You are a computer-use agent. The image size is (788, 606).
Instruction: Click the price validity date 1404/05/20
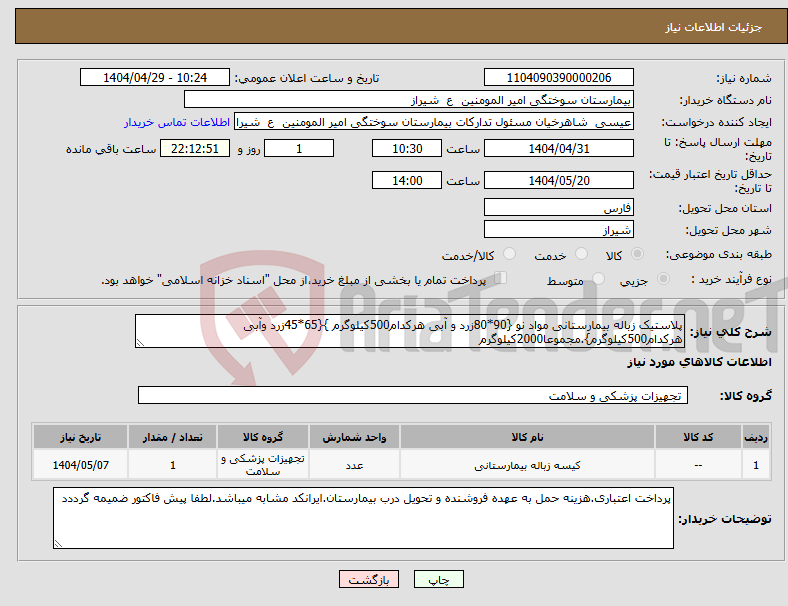click(559, 180)
